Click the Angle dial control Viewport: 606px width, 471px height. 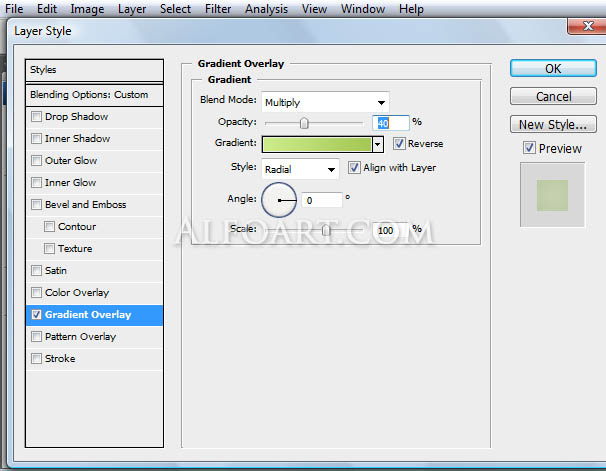point(279,200)
